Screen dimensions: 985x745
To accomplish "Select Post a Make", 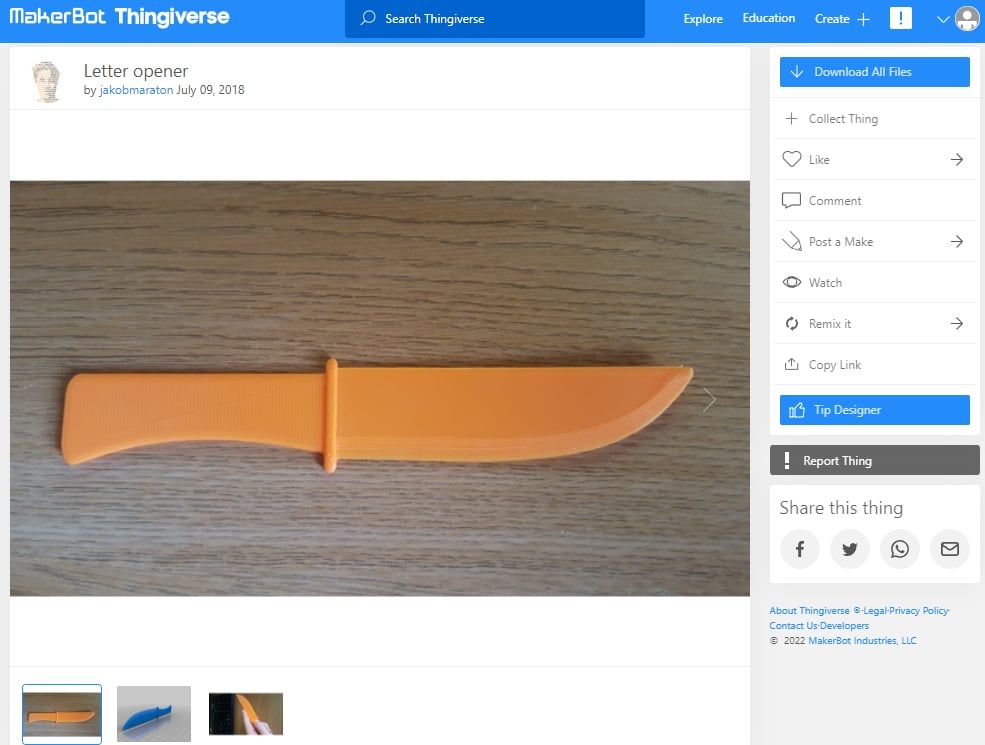I will (838, 241).
